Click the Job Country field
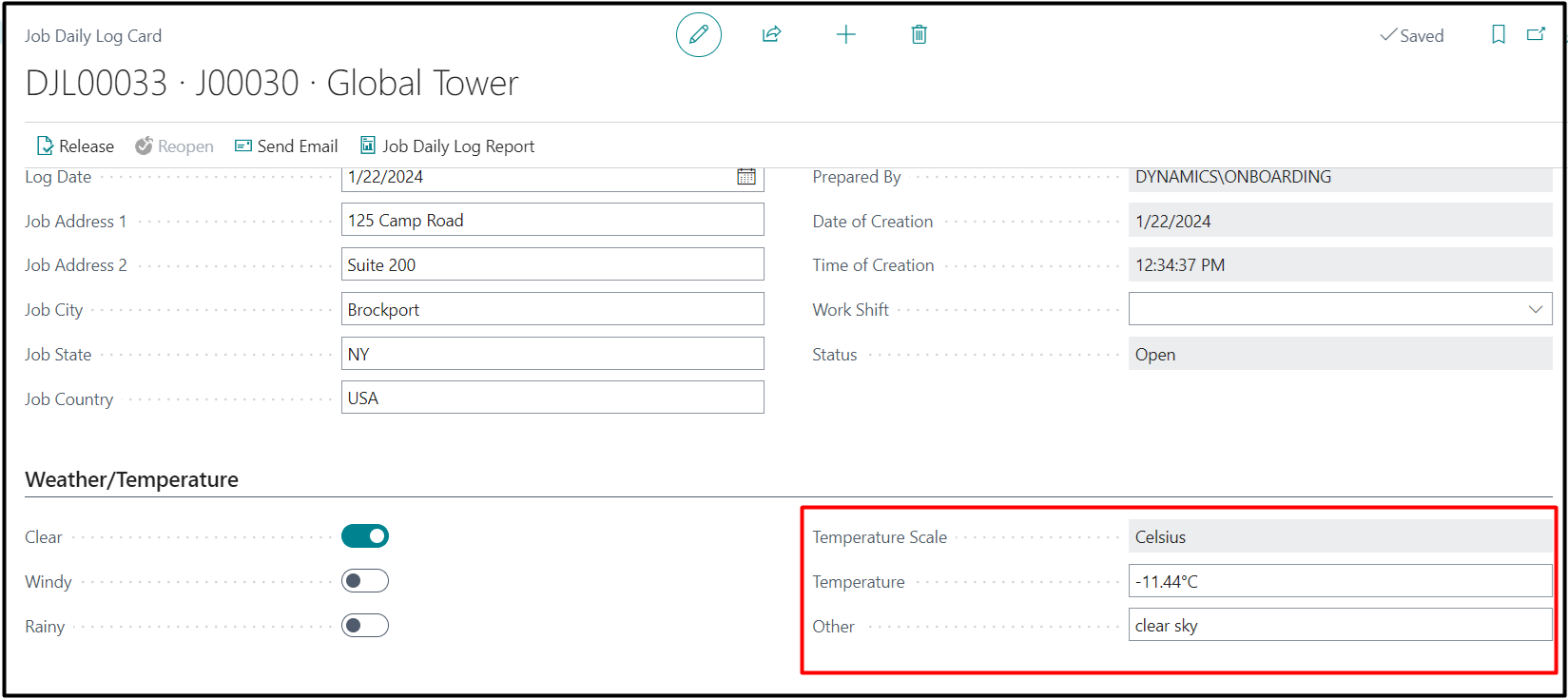 (552, 398)
